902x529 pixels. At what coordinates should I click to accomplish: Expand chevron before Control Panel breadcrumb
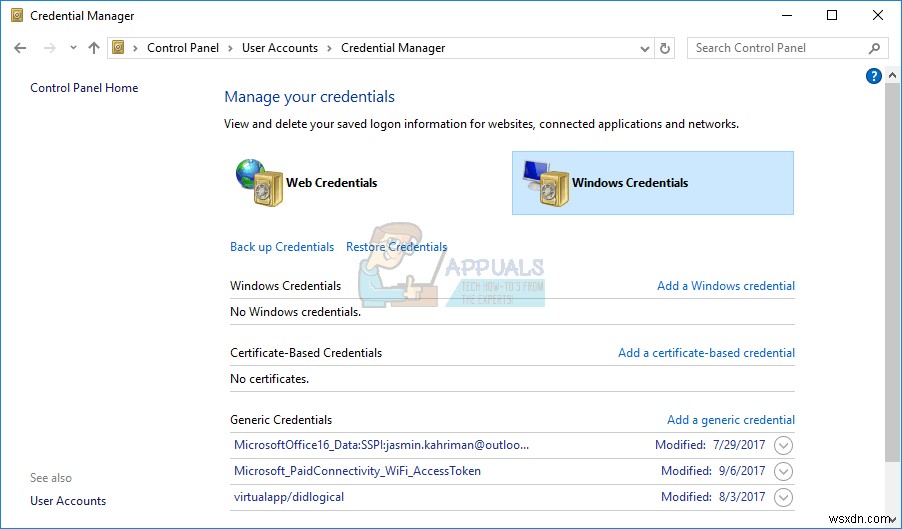click(135, 48)
